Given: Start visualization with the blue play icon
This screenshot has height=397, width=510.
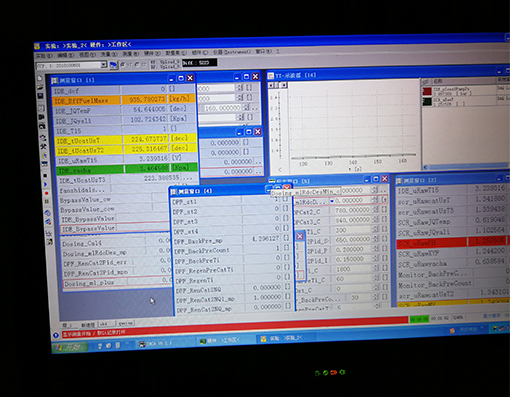Looking at the screenshot, I should 46,184.
